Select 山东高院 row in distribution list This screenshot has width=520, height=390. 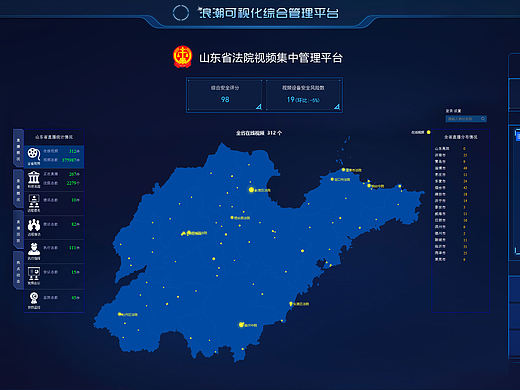point(451,148)
